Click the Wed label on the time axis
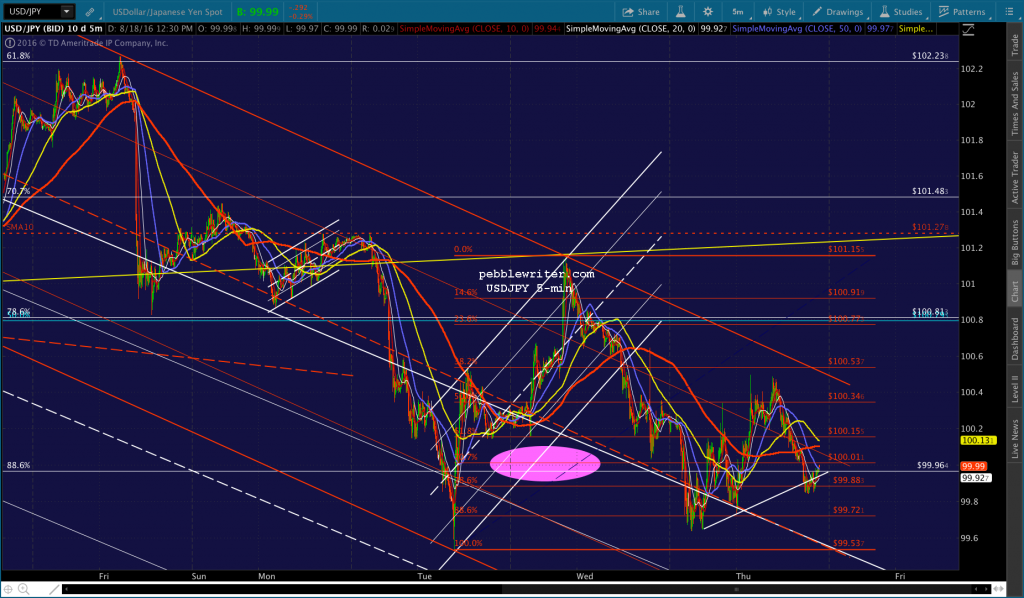This screenshot has height=598, width=1024. click(584, 576)
